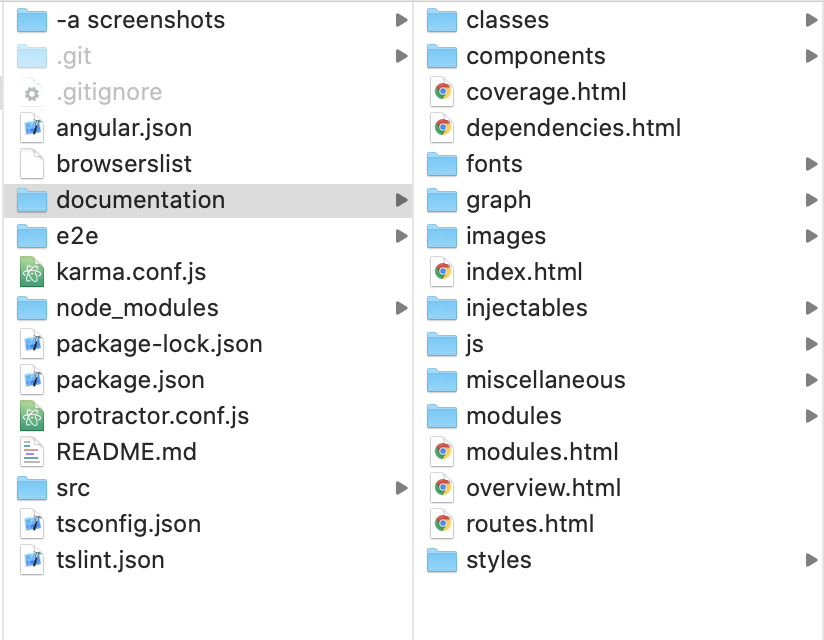Select the package.json file
The height and width of the screenshot is (640, 824).
click(130, 380)
